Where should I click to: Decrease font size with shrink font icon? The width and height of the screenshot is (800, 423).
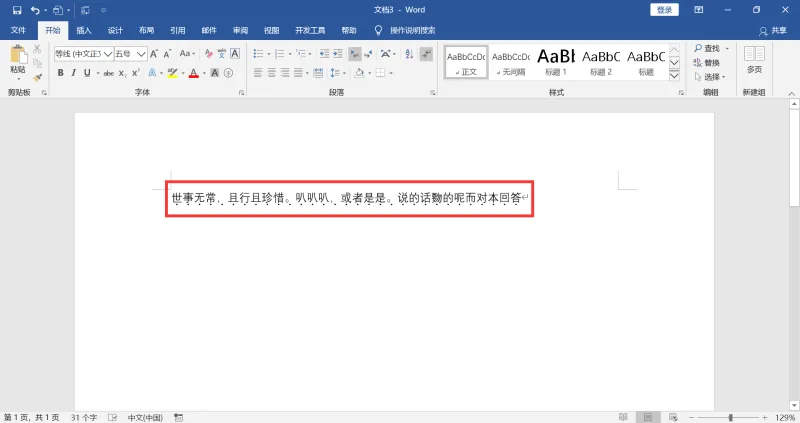(167, 54)
